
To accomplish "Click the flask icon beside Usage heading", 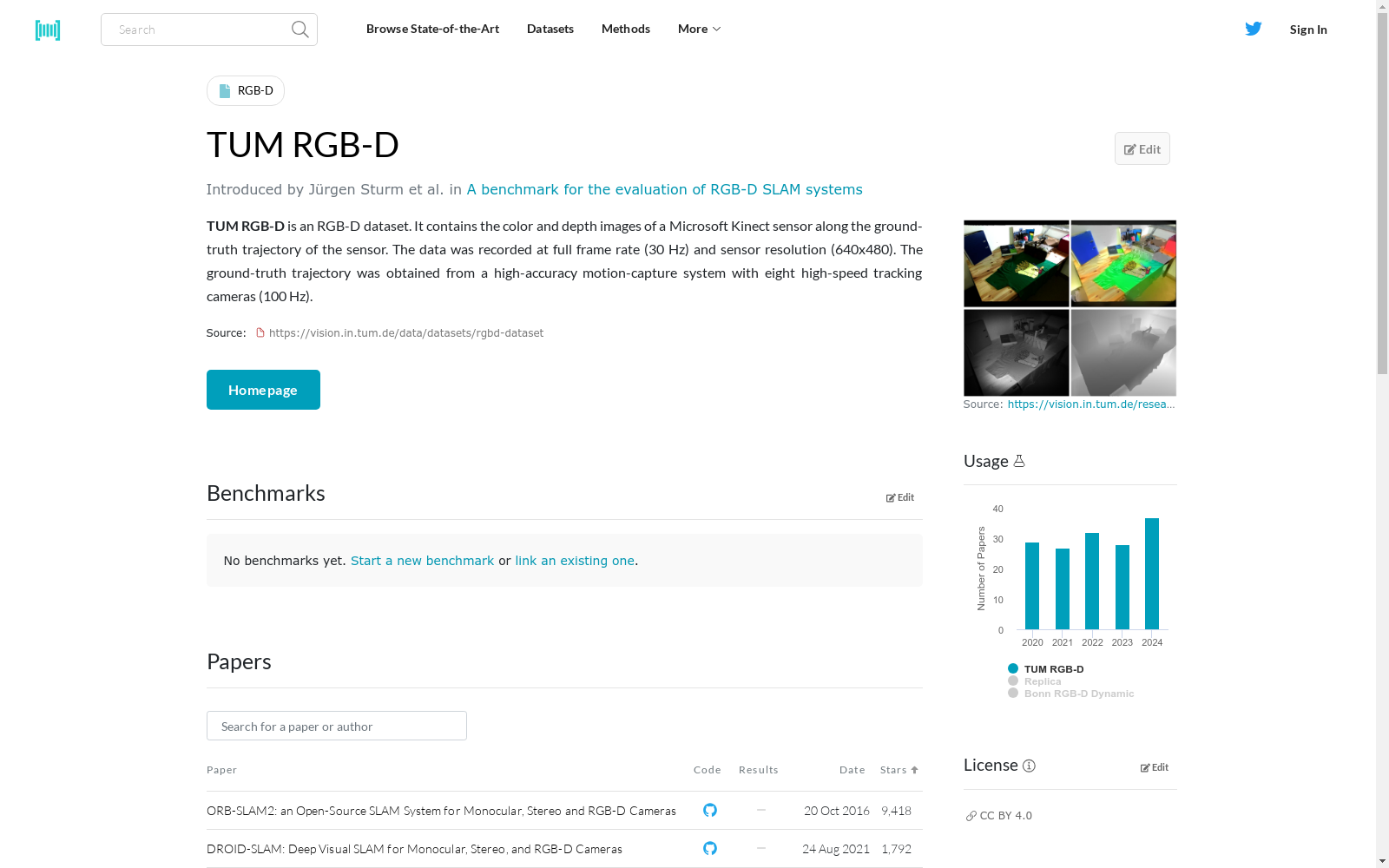I will [1019, 460].
